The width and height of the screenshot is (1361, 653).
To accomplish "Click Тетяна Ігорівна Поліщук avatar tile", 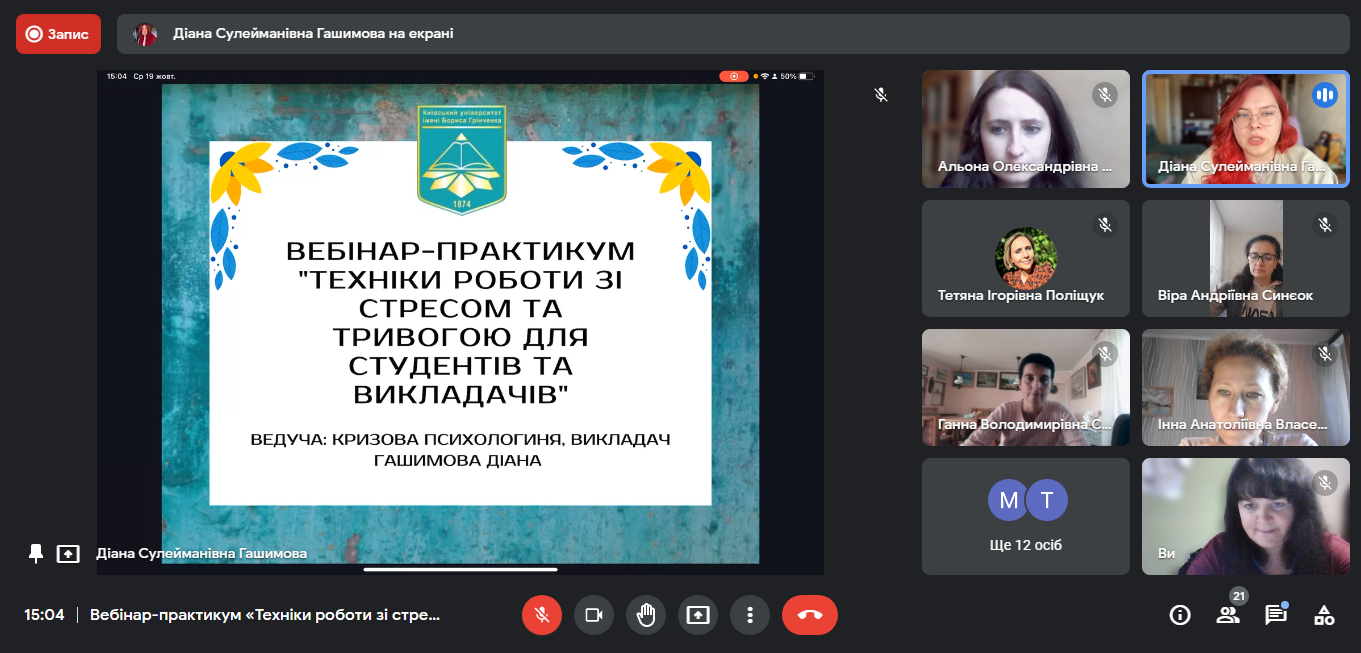I will [x=1025, y=258].
